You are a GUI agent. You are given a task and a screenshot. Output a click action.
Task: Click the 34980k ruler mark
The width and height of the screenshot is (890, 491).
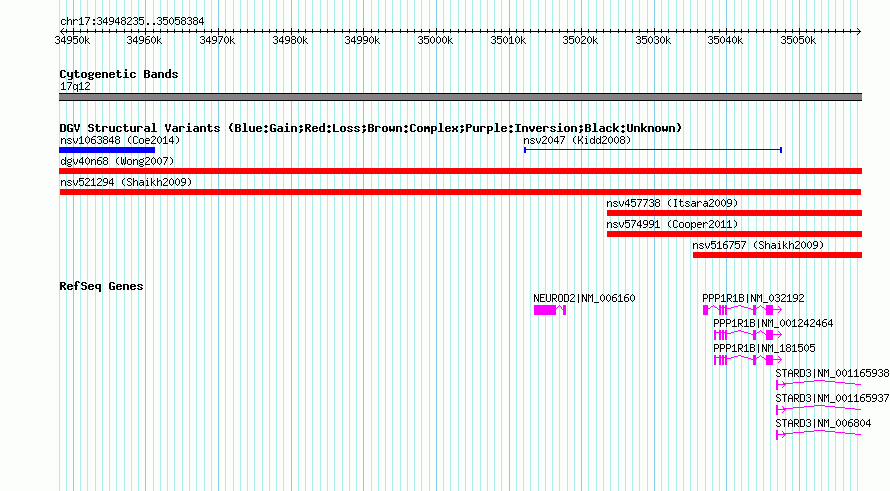pos(290,40)
